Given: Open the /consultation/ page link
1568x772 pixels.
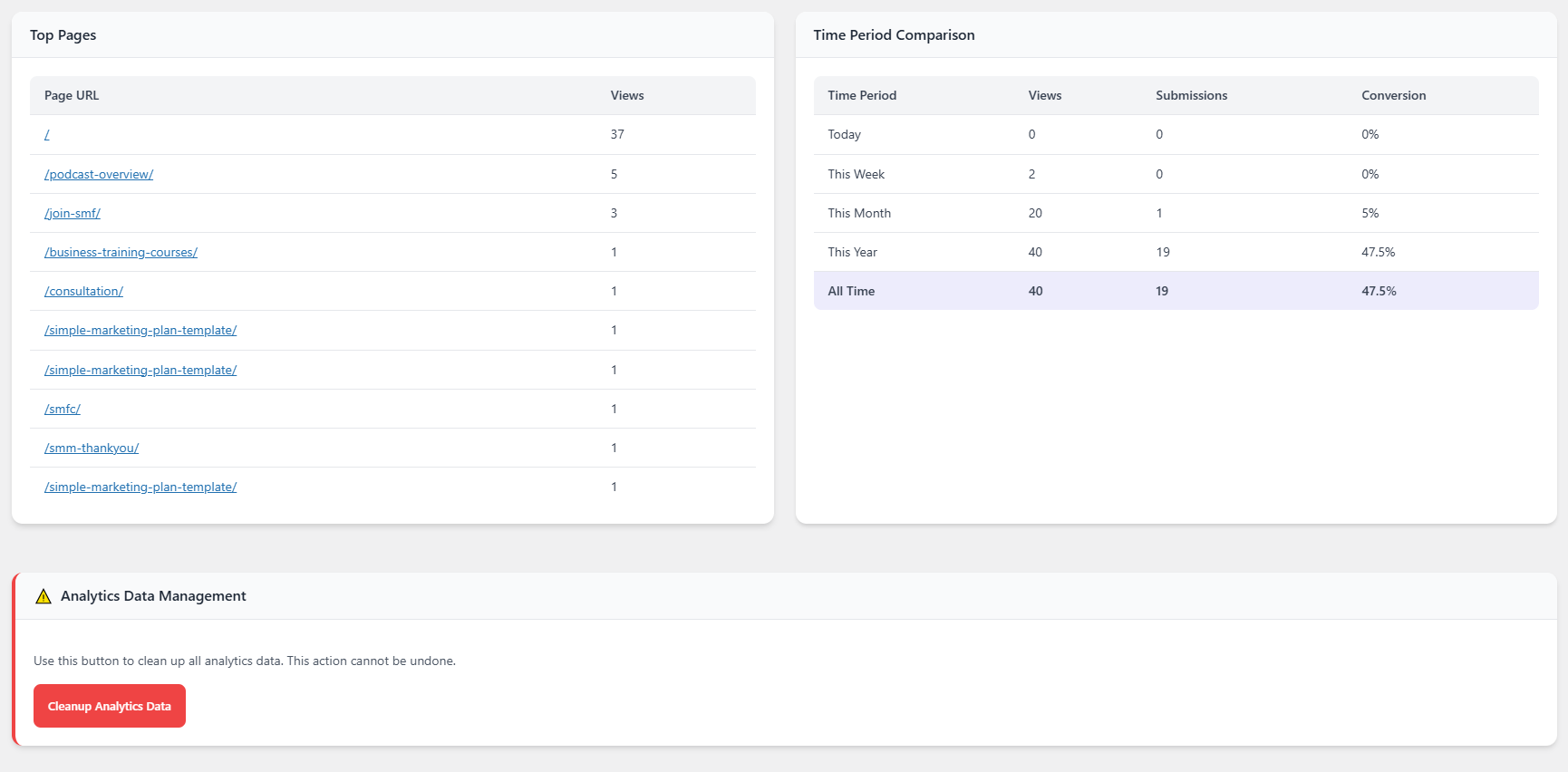Looking at the screenshot, I should [83, 291].
